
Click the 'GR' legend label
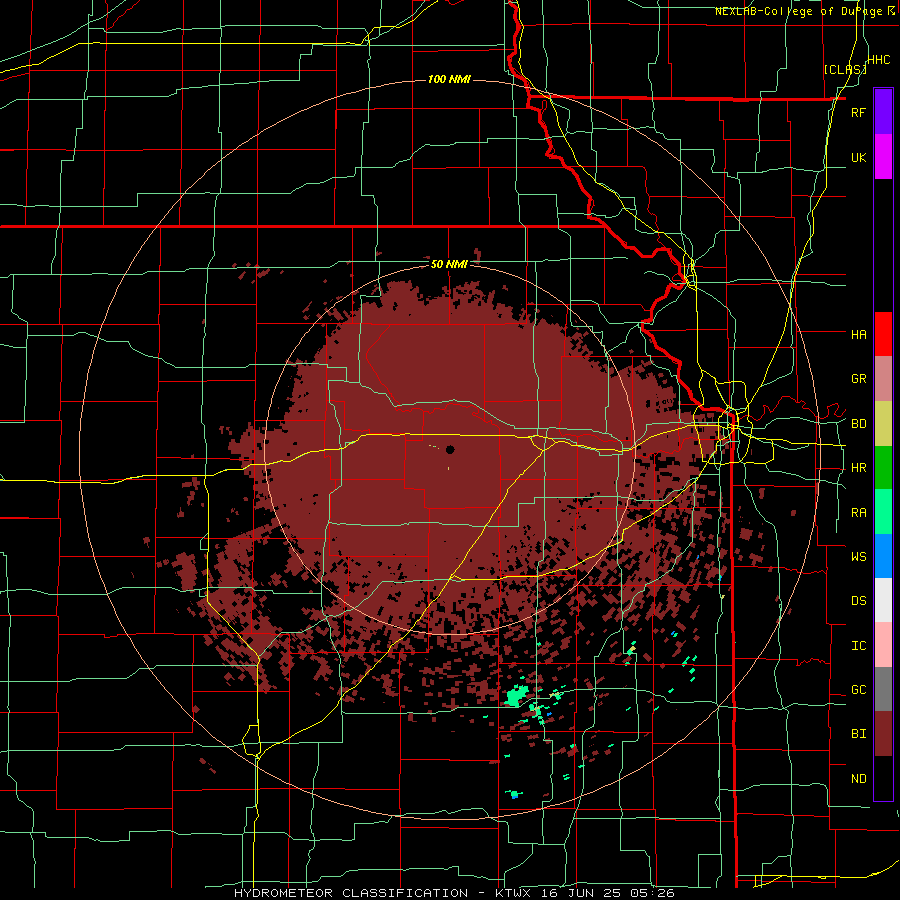[858, 379]
